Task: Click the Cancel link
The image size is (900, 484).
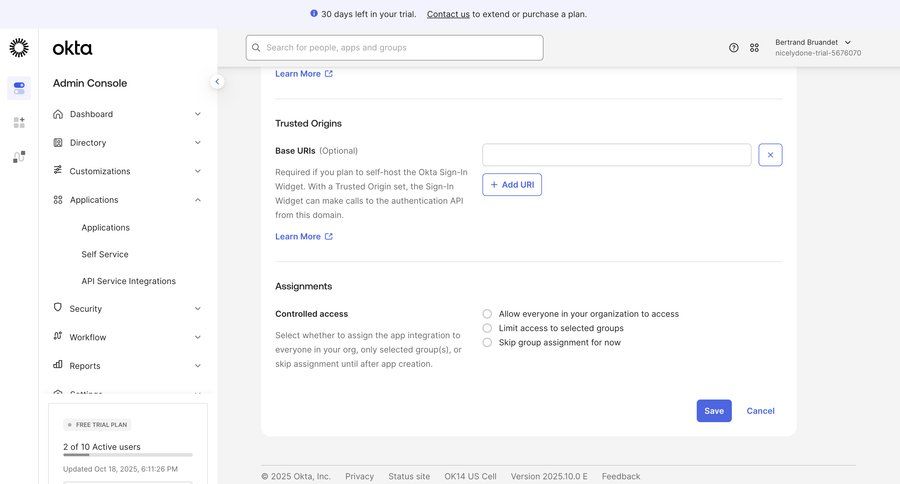Action: click(761, 411)
